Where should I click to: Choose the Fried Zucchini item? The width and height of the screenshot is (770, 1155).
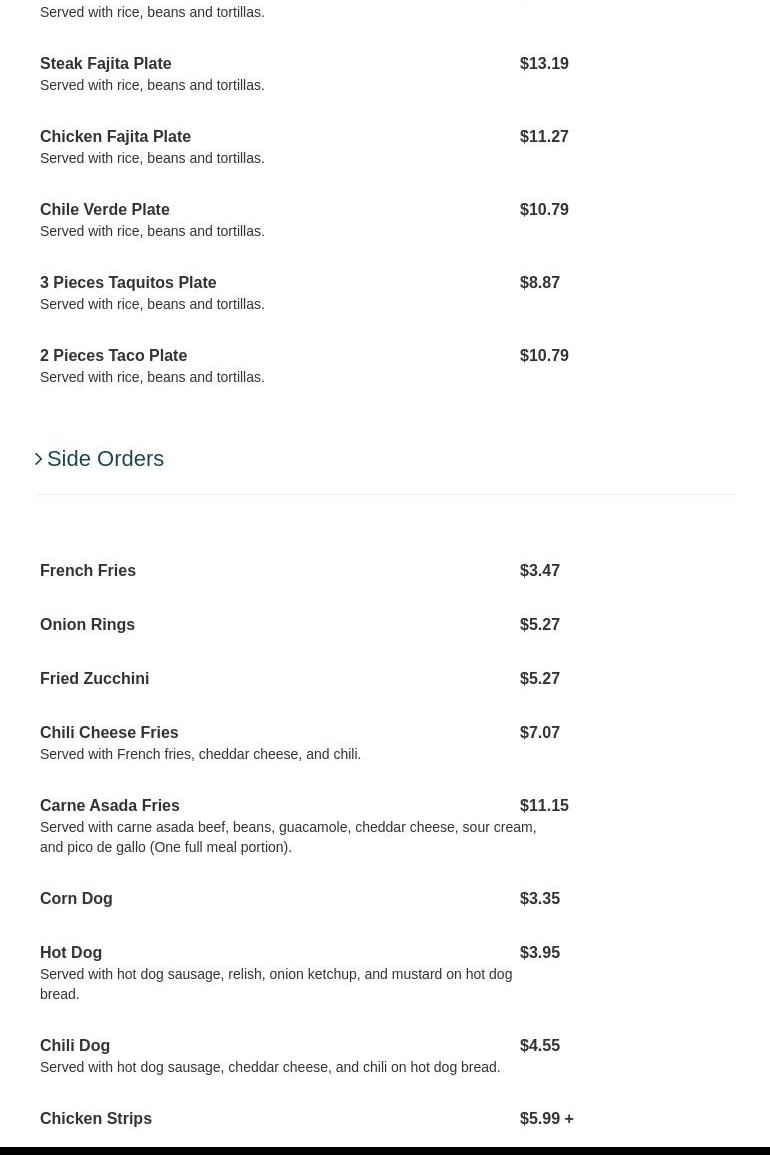(x=94, y=679)
